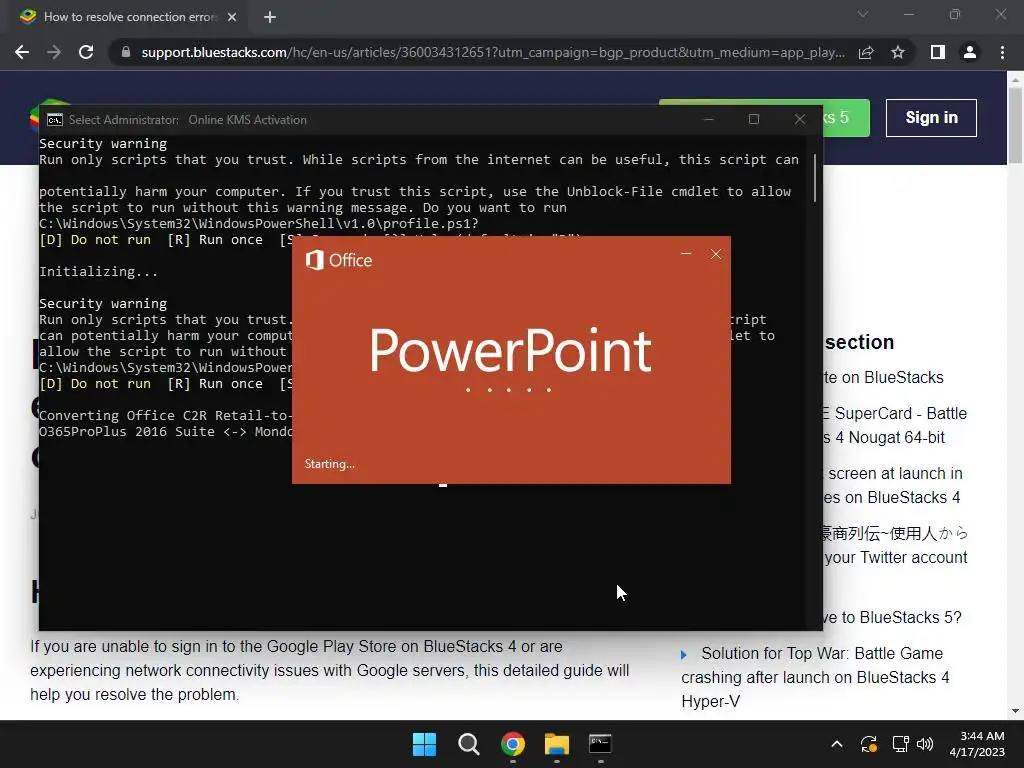Maximize the Online KMS Activation window

pos(754,119)
